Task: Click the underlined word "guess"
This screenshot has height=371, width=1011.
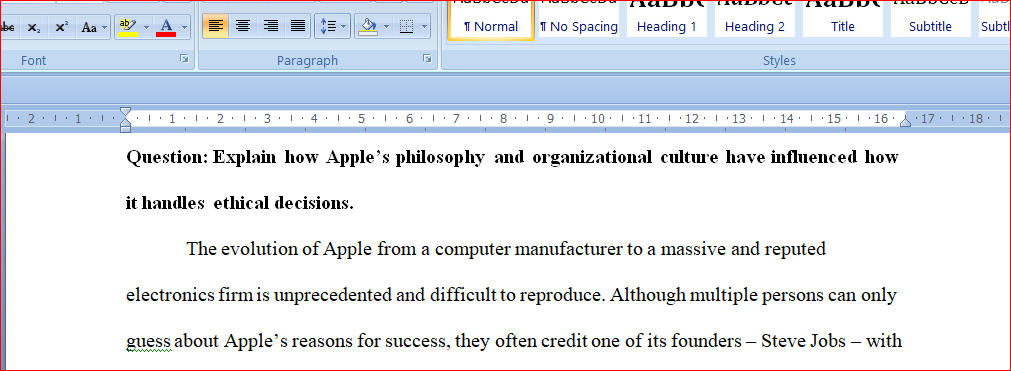Action: pos(148,341)
